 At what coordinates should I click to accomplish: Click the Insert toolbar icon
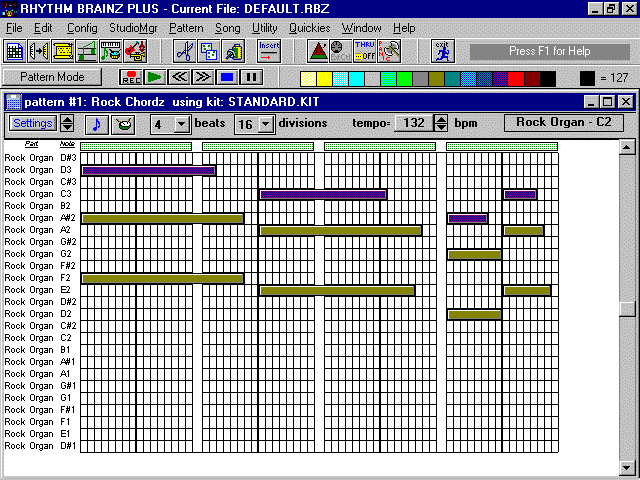(269, 50)
